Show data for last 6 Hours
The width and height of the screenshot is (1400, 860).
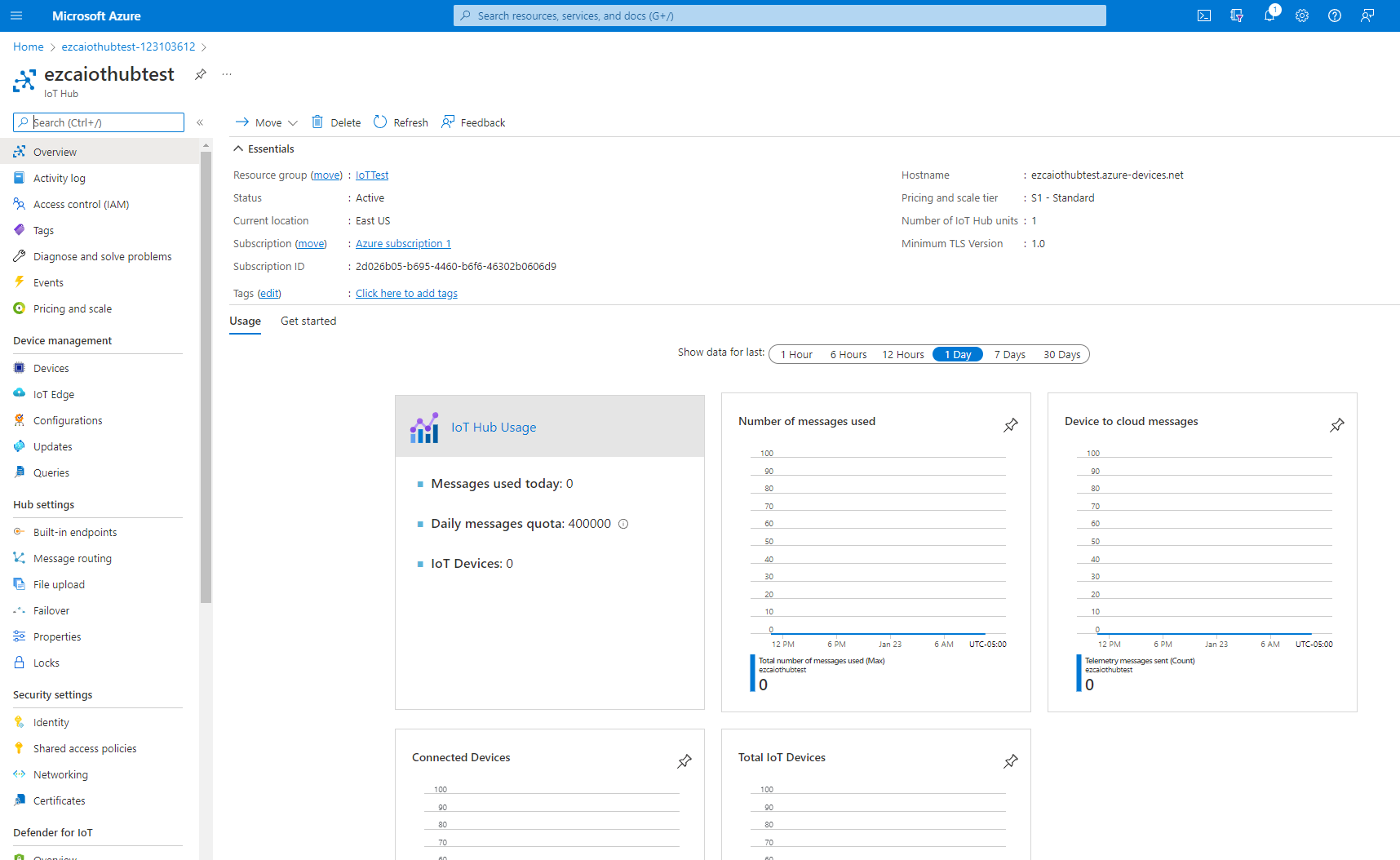coord(848,354)
